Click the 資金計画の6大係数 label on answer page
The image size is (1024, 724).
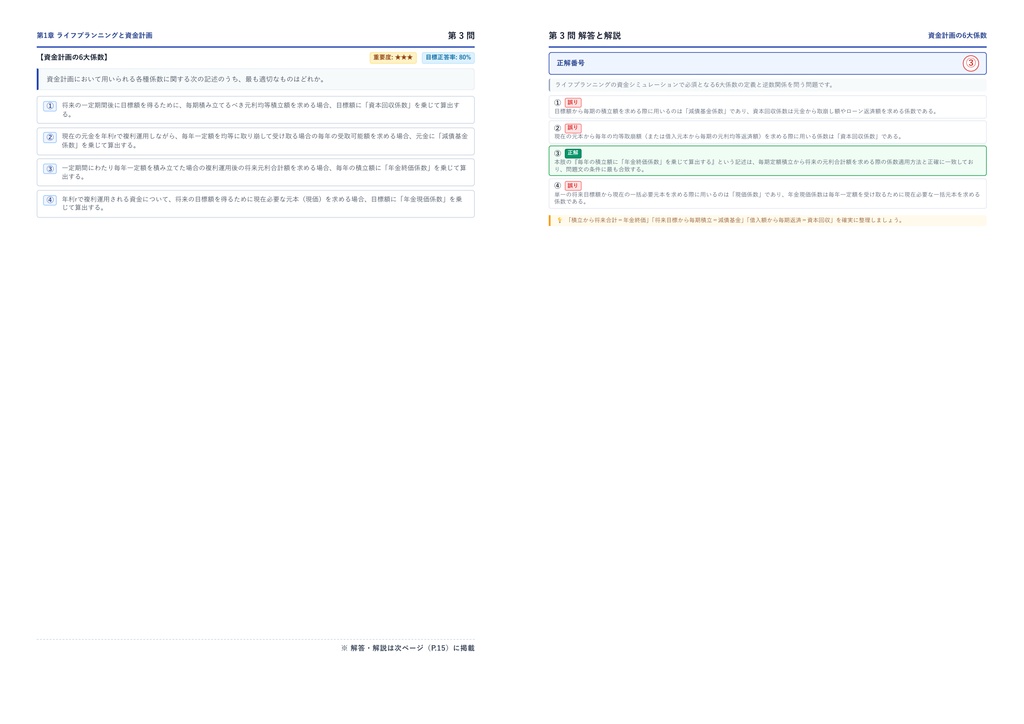[x=957, y=35]
